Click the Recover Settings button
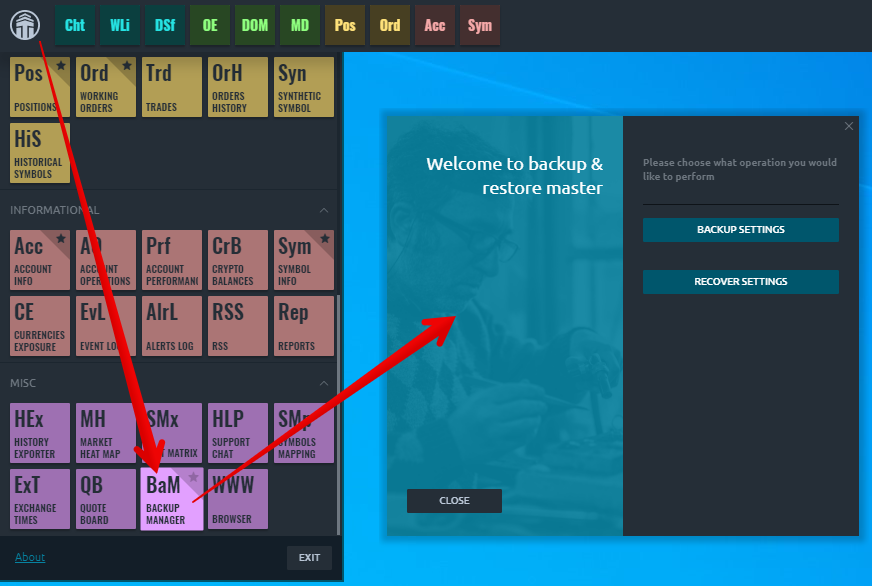Image resolution: width=872 pixels, height=586 pixels. point(740,282)
